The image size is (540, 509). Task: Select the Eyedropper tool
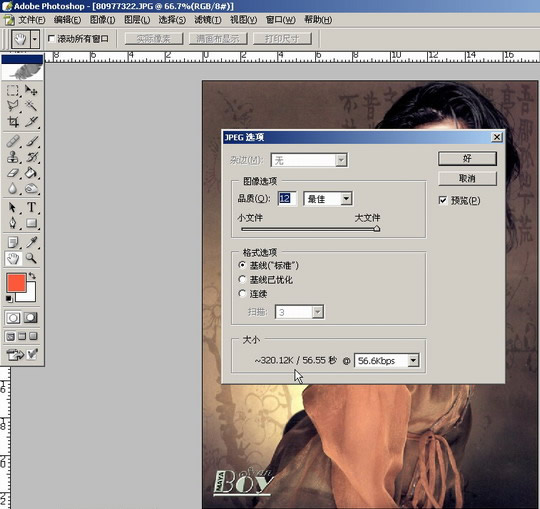[31, 242]
